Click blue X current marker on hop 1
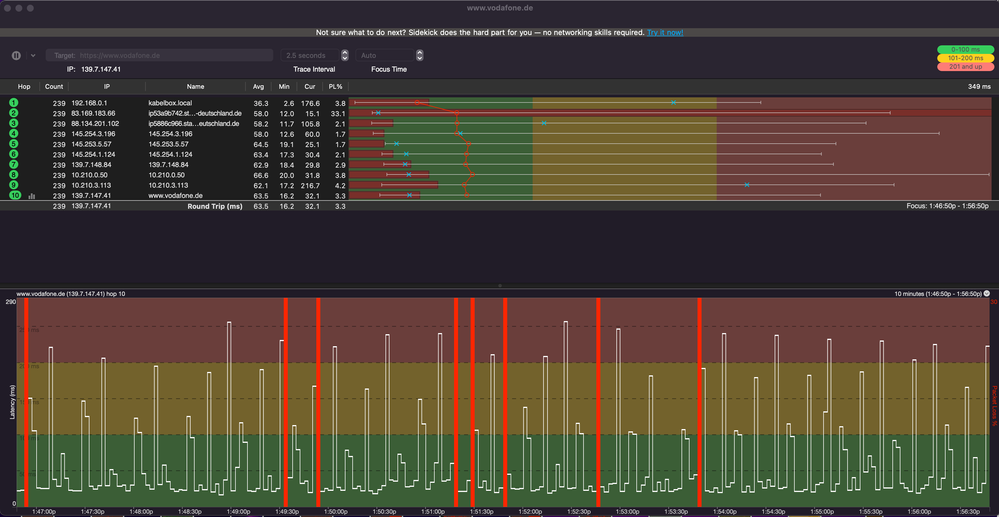This screenshot has width=999, height=517. 673,103
